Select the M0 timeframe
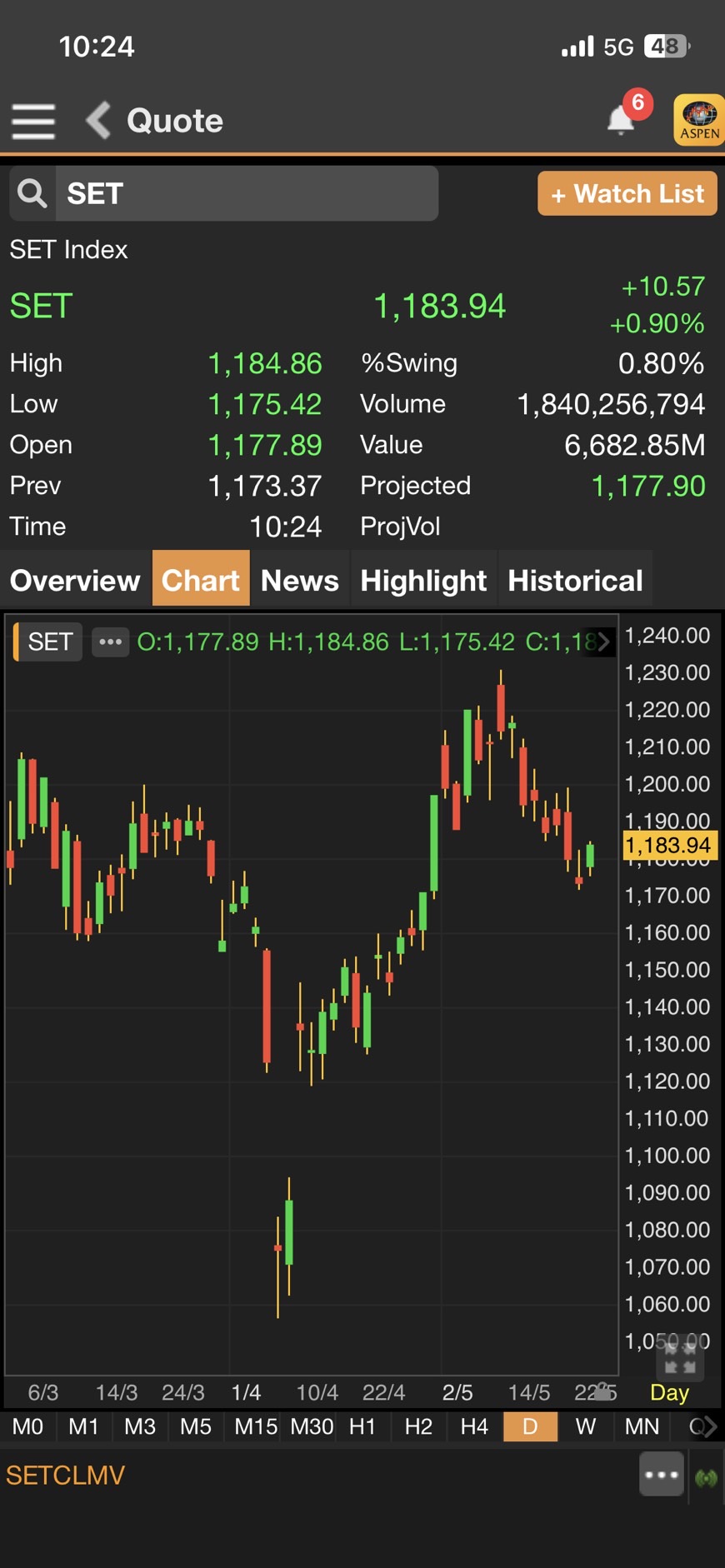The height and width of the screenshot is (1568, 725). pyautogui.click(x=27, y=1426)
